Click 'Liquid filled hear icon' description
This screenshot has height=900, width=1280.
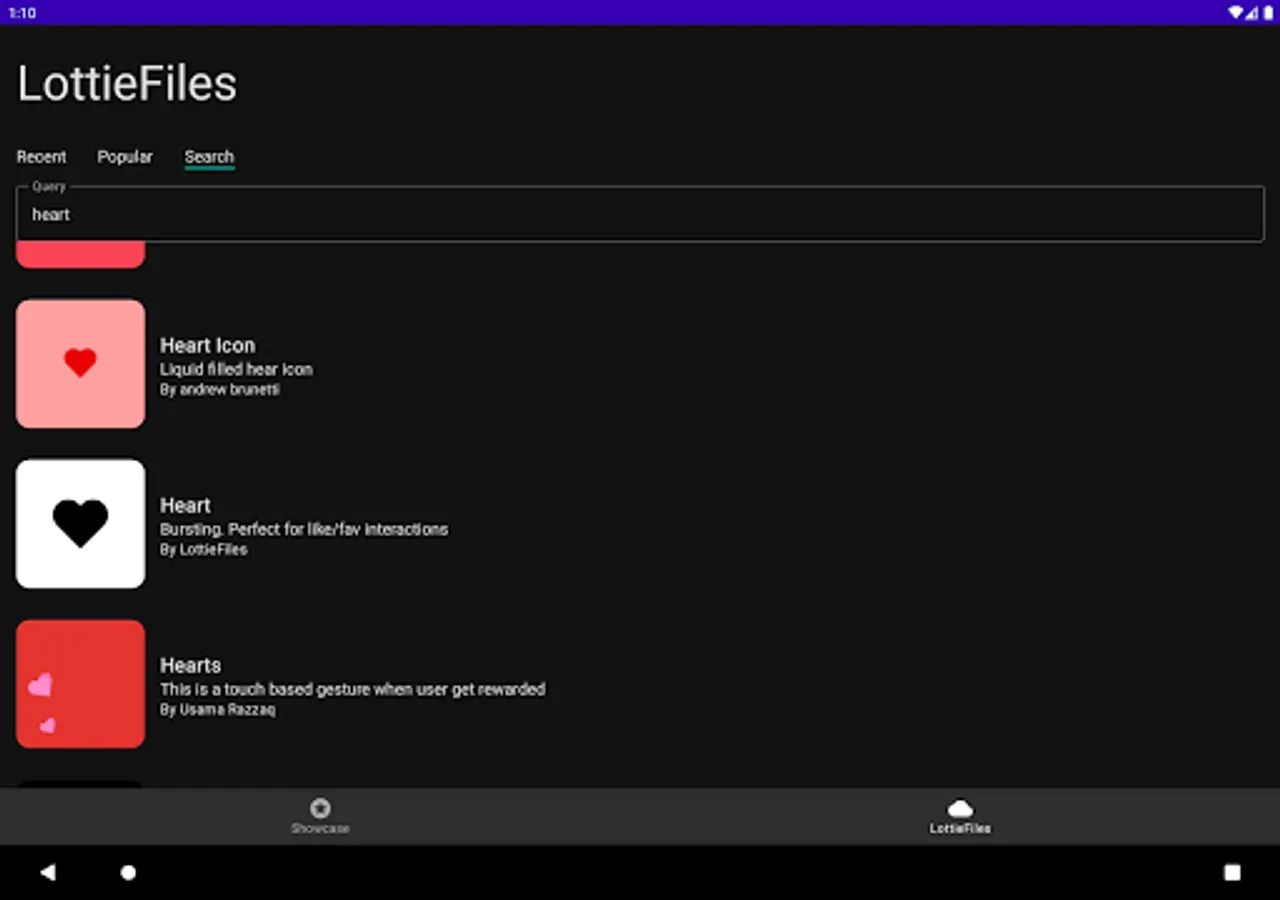(x=236, y=369)
